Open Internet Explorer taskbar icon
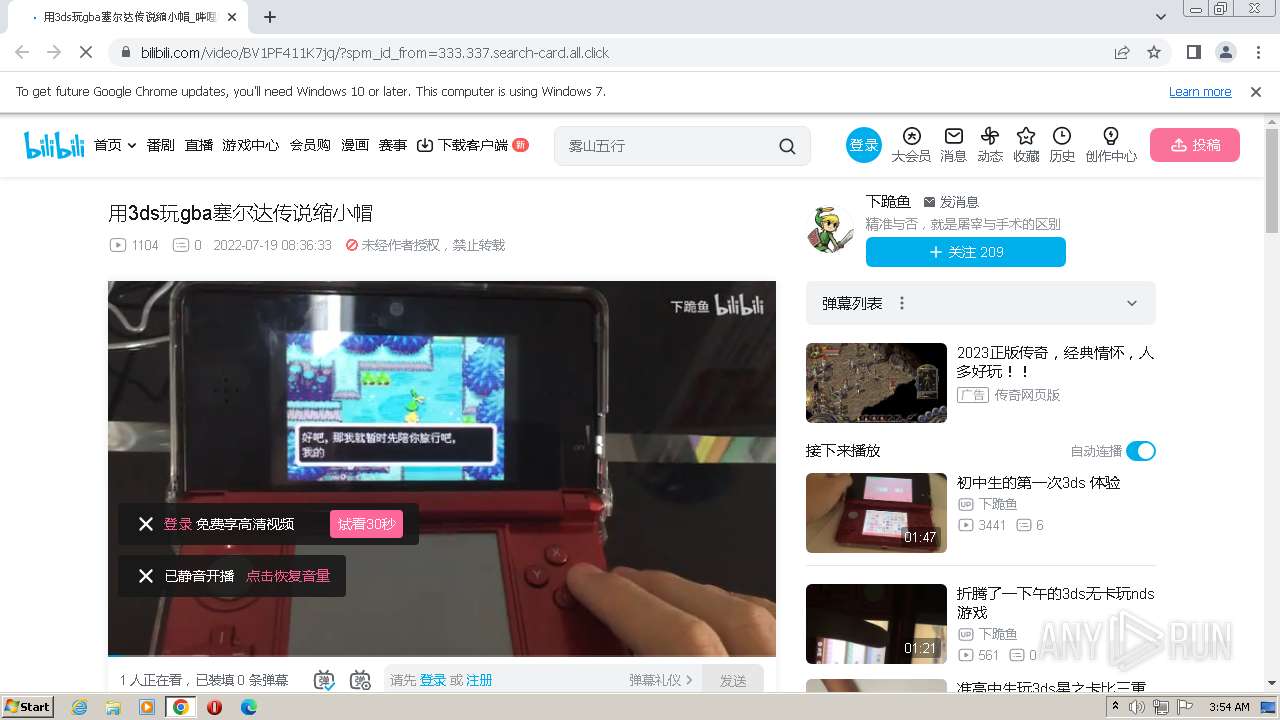1280x720 pixels. [80, 707]
